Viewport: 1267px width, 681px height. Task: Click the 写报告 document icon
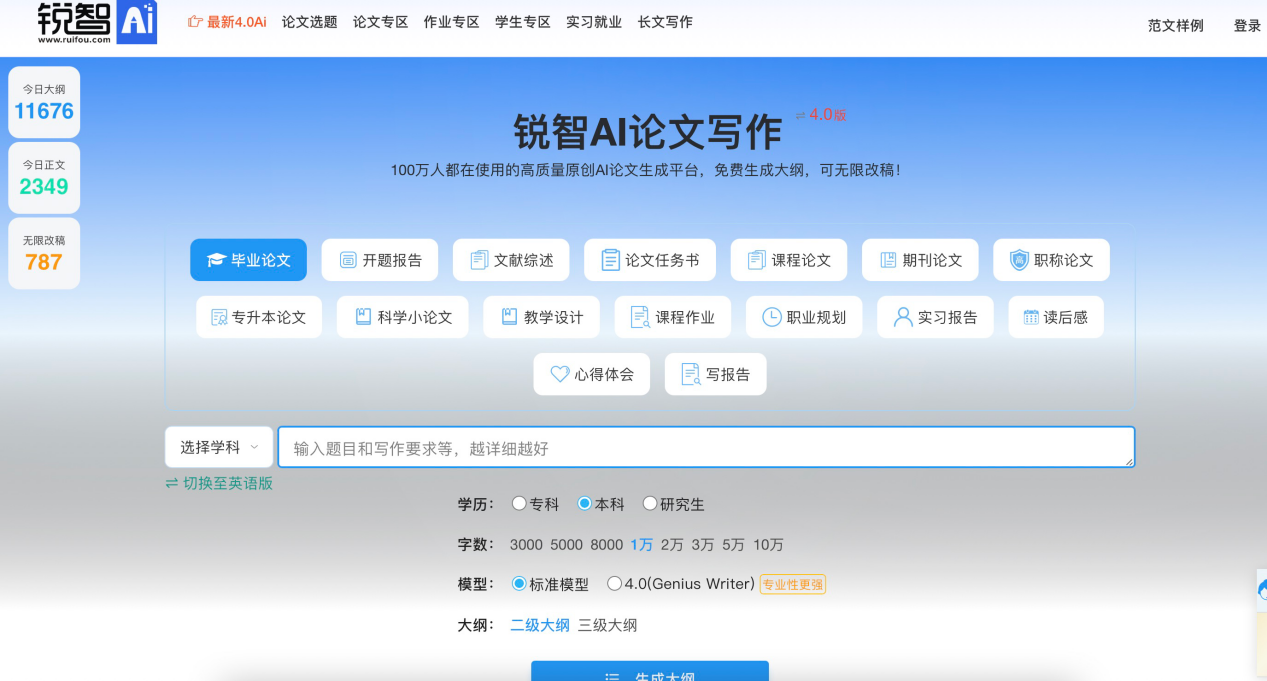pos(691,374)
